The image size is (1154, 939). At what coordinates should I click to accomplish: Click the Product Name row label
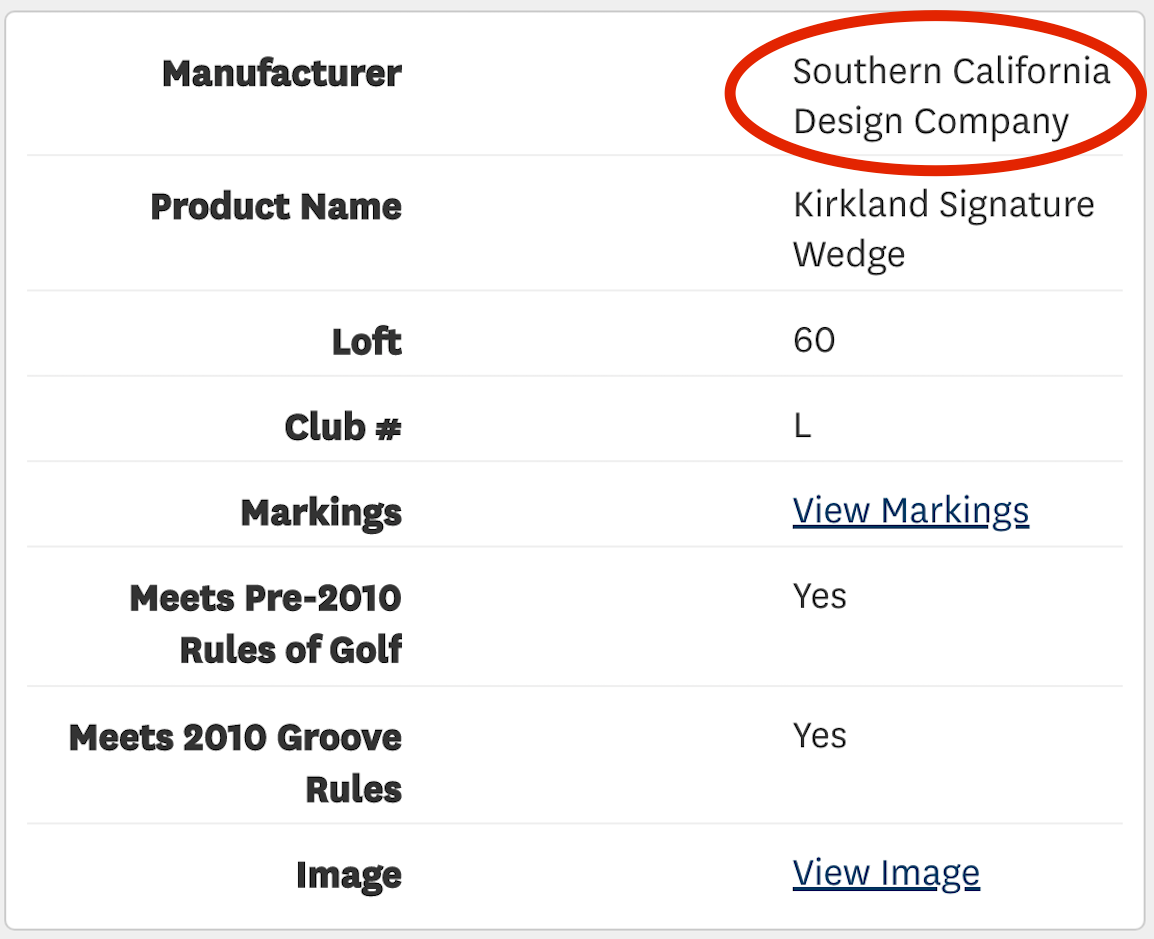coord(276,207)
